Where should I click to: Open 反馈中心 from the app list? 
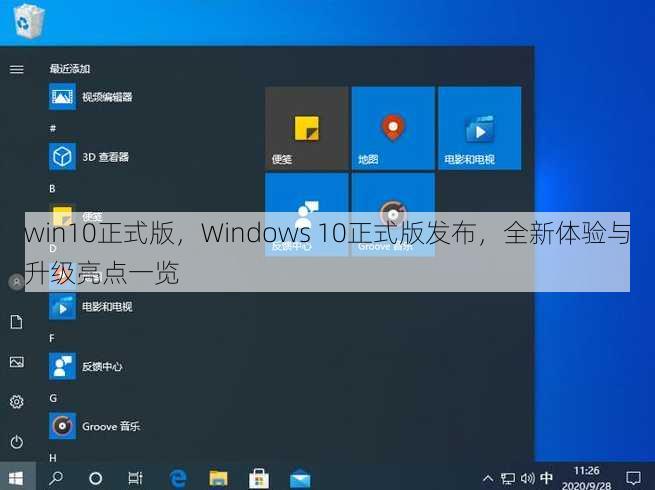tap(86, 366)
